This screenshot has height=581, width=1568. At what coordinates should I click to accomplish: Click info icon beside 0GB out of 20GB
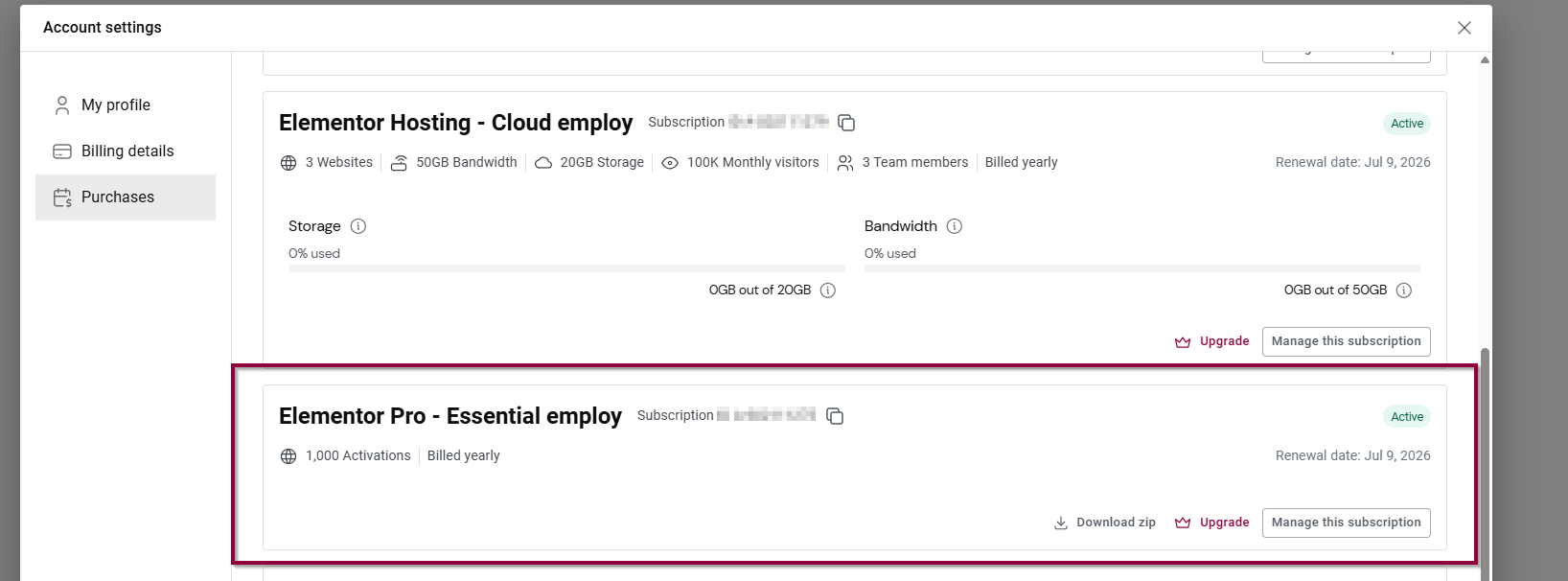(828, 290)
